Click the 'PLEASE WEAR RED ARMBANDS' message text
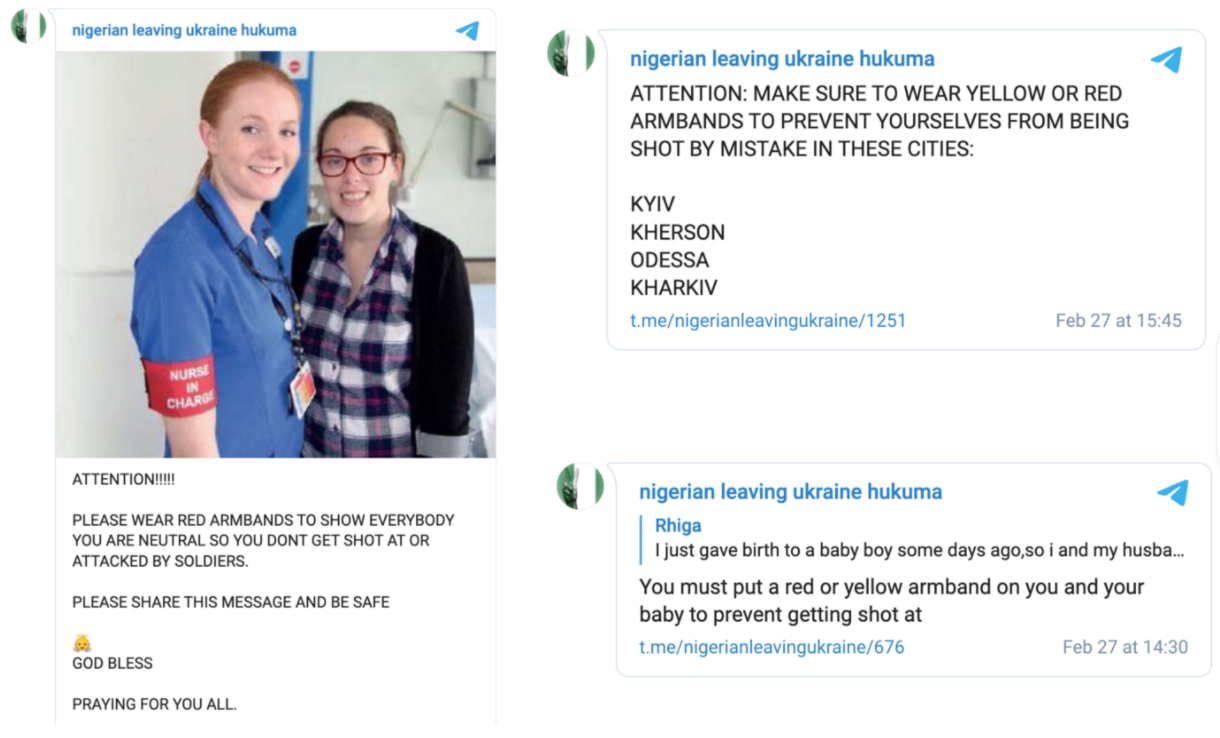The height and width of the screenshot is (738, 1220). click(x=263, y=541)
